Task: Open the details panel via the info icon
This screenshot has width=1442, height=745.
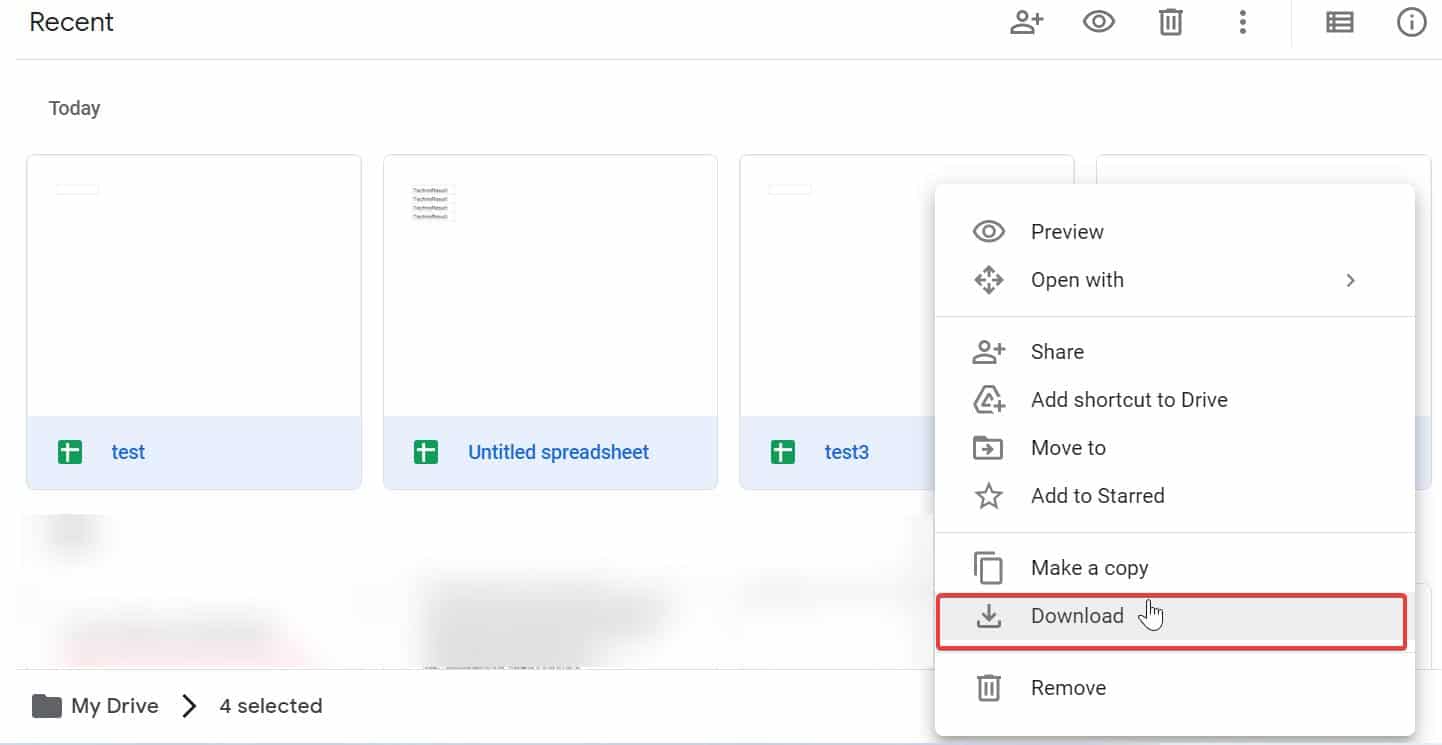Action: click(1411, 21)
